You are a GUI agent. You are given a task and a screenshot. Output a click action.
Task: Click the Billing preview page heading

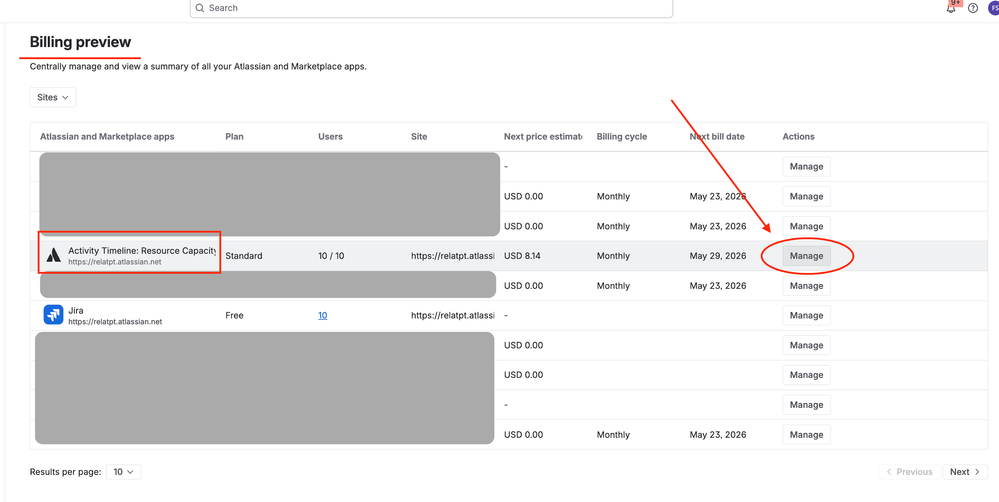point(80,42)
